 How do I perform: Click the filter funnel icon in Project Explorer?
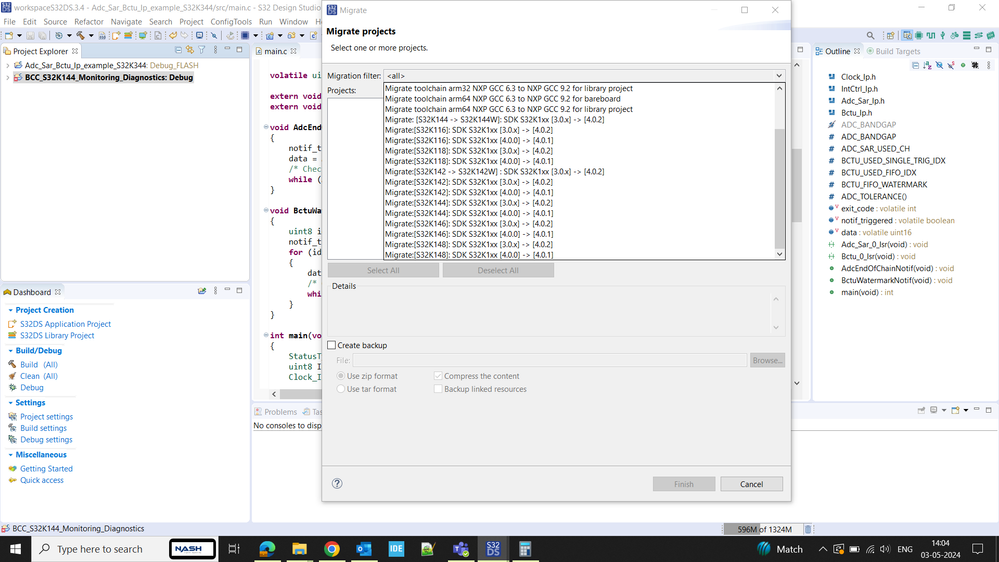[x=201, y=50]
